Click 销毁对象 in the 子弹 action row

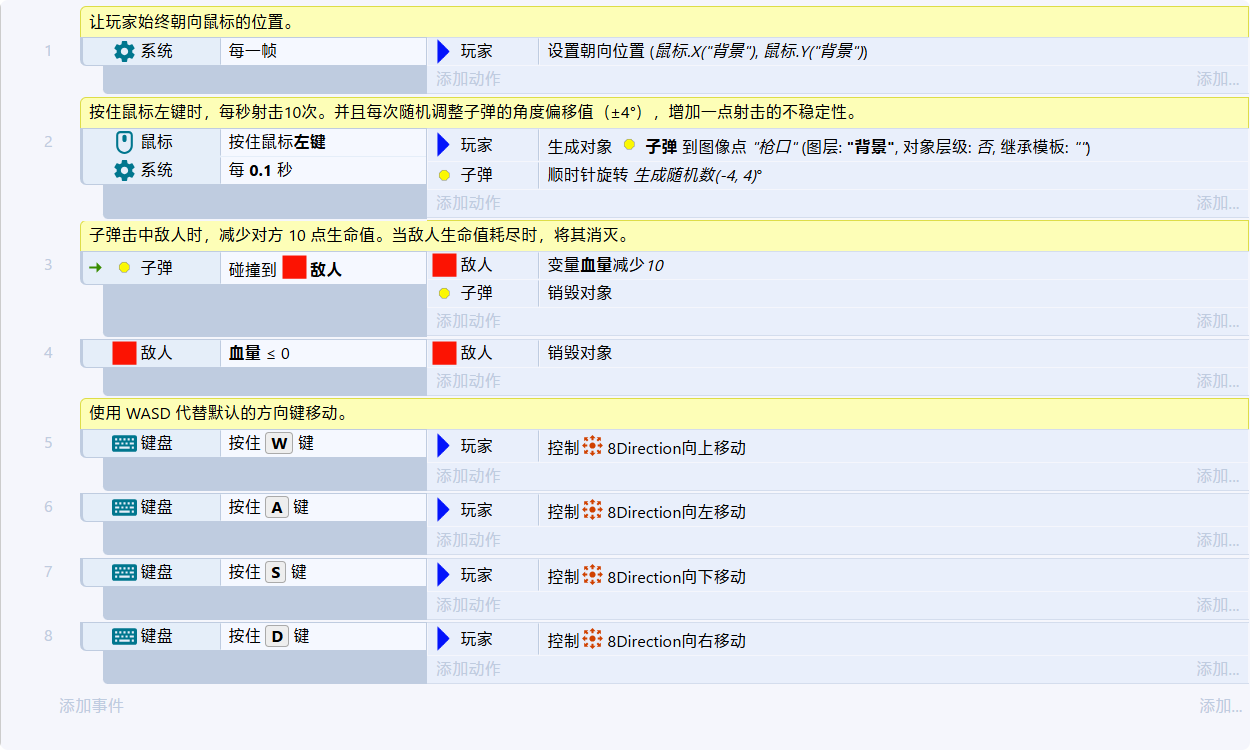coord(580,293)
